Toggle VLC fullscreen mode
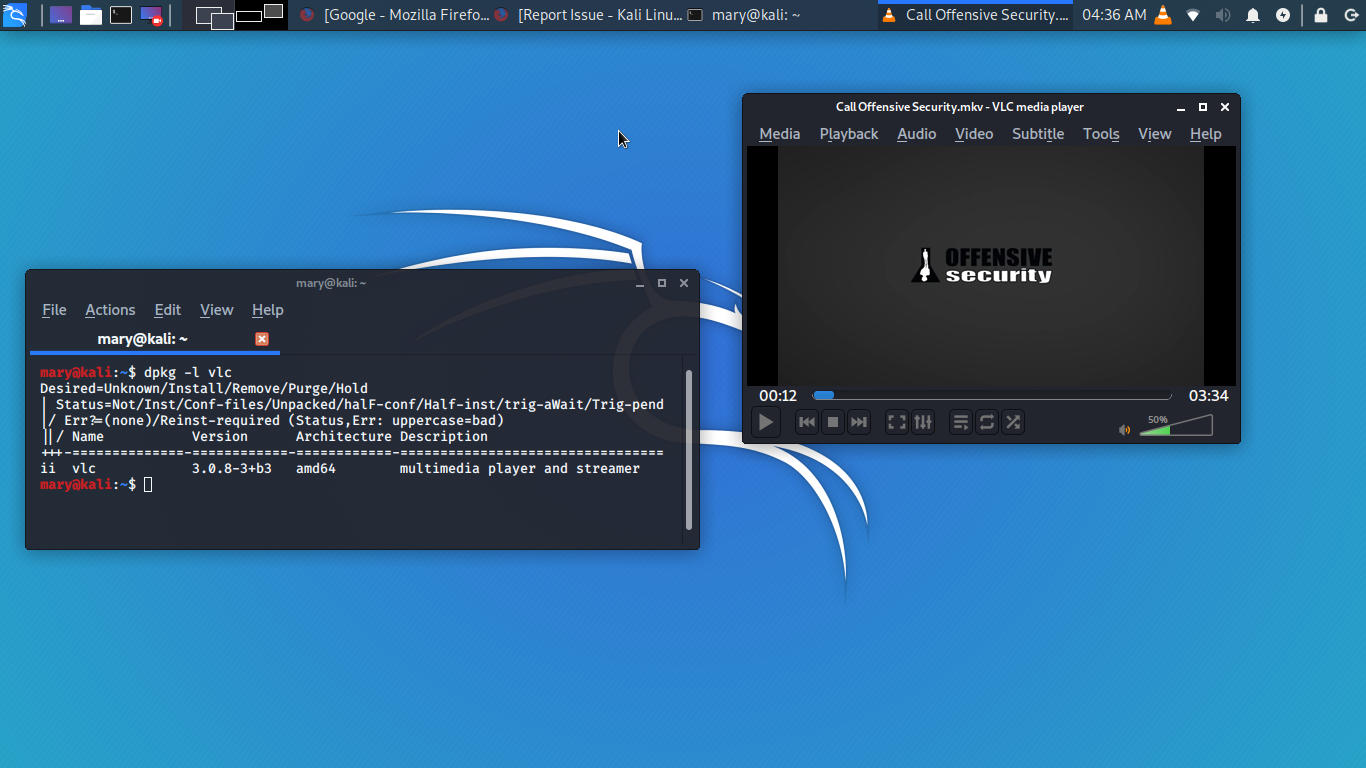Viewport: 1366px width, 768px height. 897,423
